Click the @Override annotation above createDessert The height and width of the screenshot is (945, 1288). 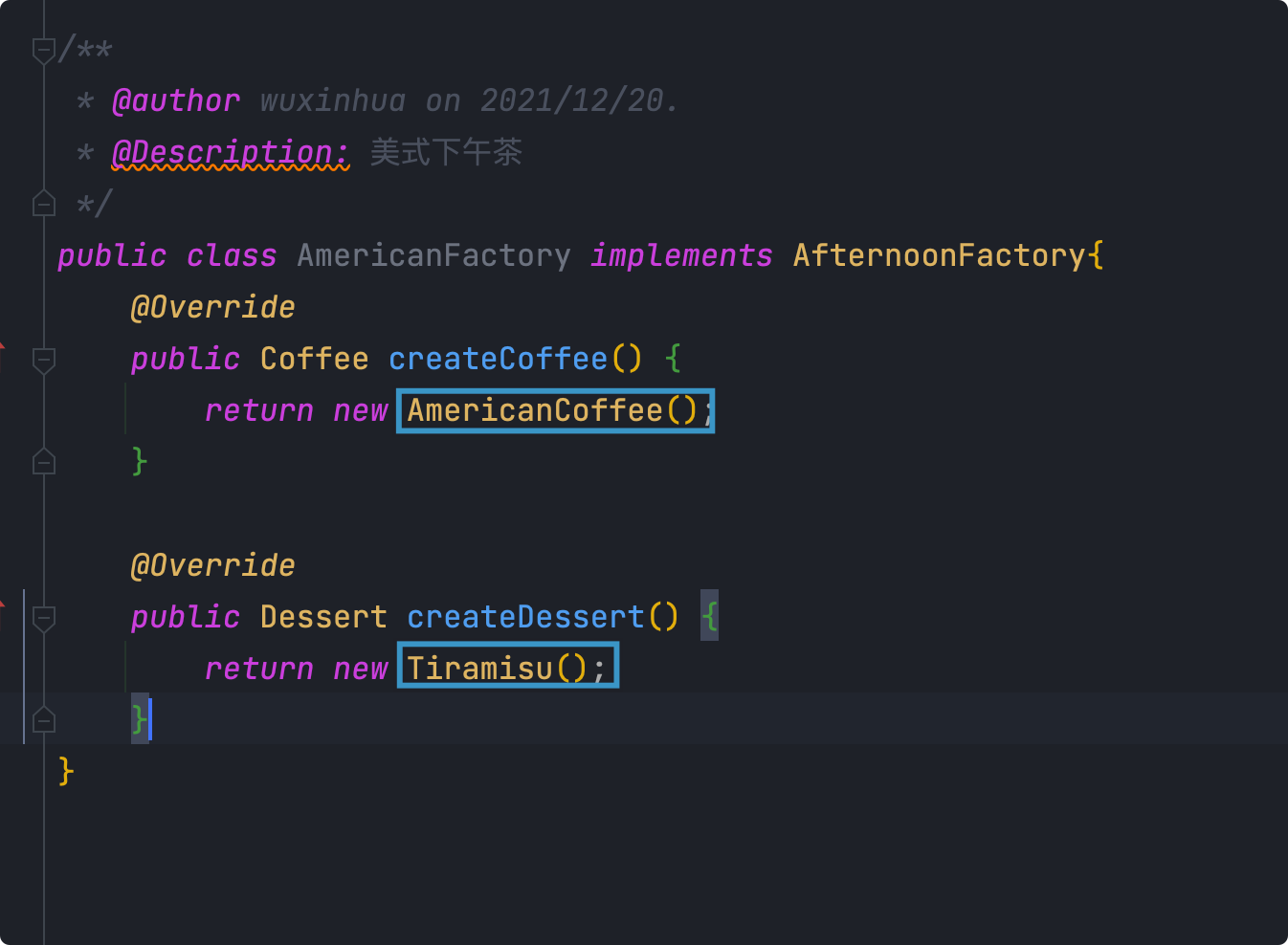pyautogui.click(x=212, y=565)
